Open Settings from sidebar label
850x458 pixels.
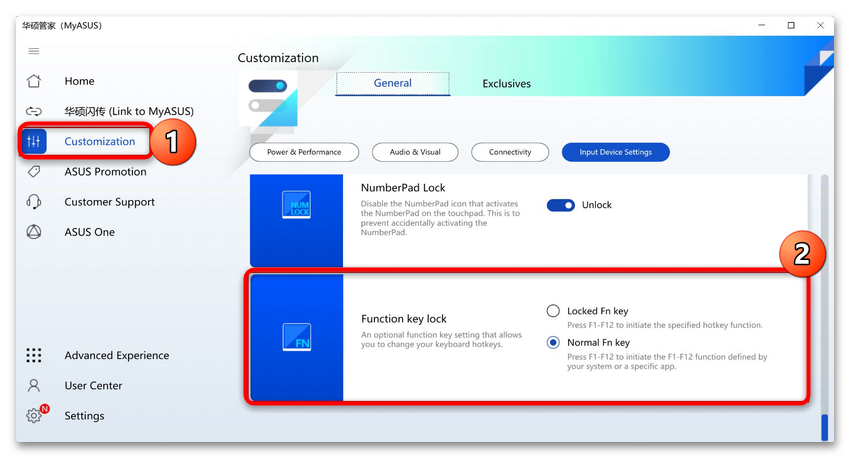(84, 416)
